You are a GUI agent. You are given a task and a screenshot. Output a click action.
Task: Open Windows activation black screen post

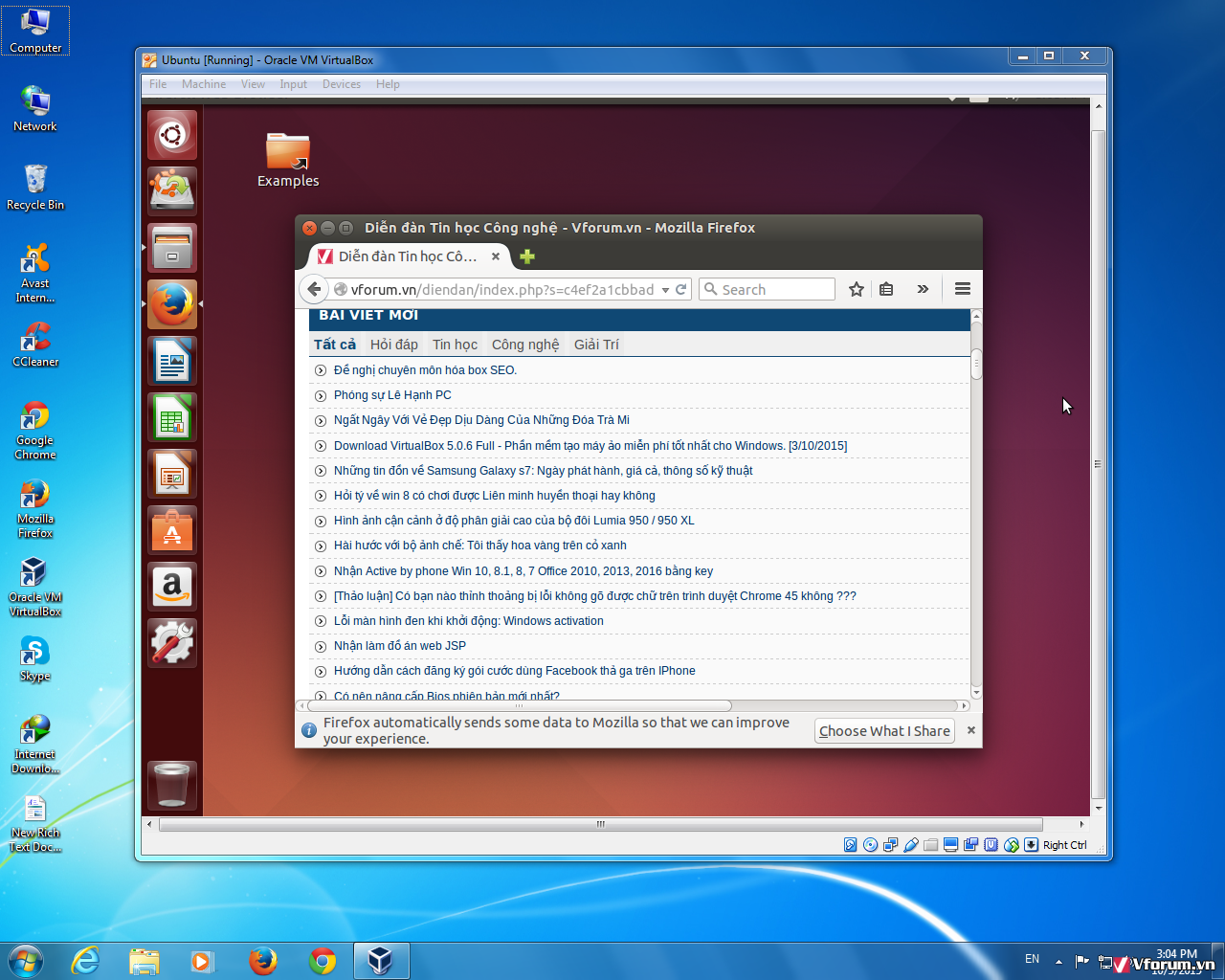(x=469, y=621)
